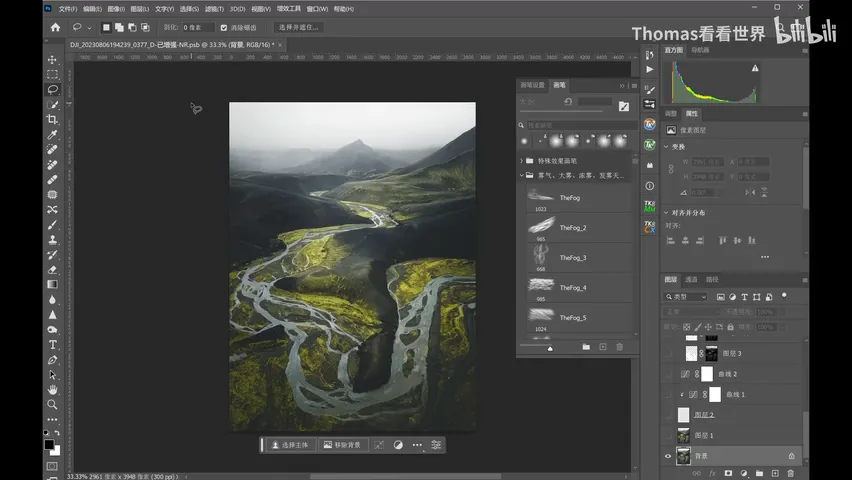Select the Hand tool
The image size is (852, 480).
coord(52,389)
